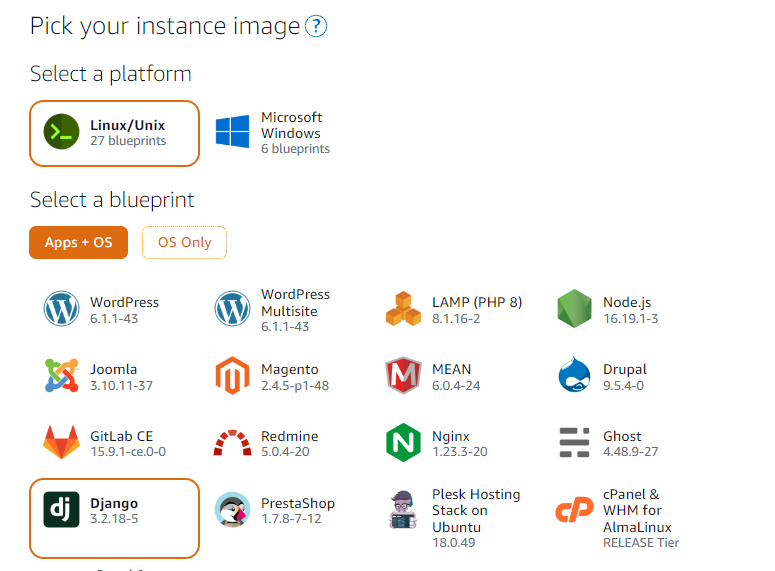Choose the MEAN blueprint name
The height and width of the screenshot is (571, 775).
(x=452, y=369)
